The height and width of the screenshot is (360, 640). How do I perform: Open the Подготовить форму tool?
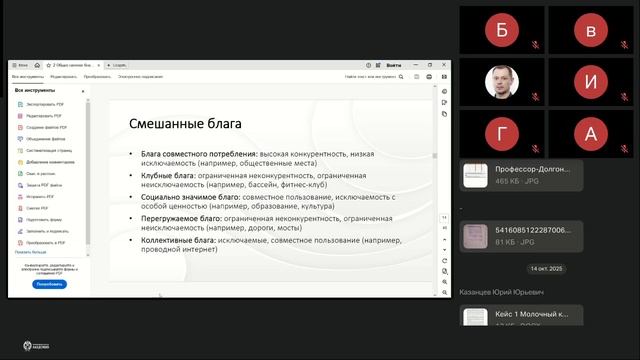[x=40, y=220]
